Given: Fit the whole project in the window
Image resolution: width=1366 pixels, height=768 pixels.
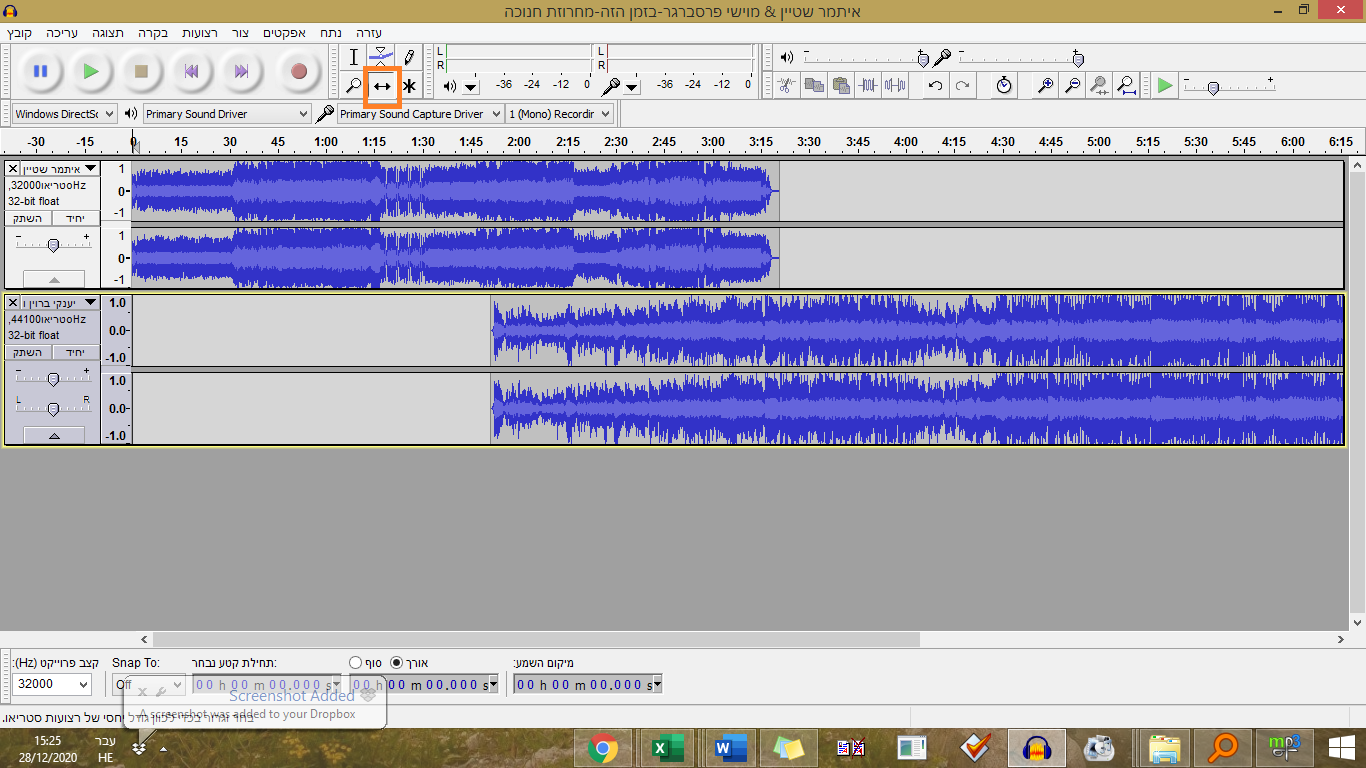Looking at the screenshot, I should [x=1126, y=85].
